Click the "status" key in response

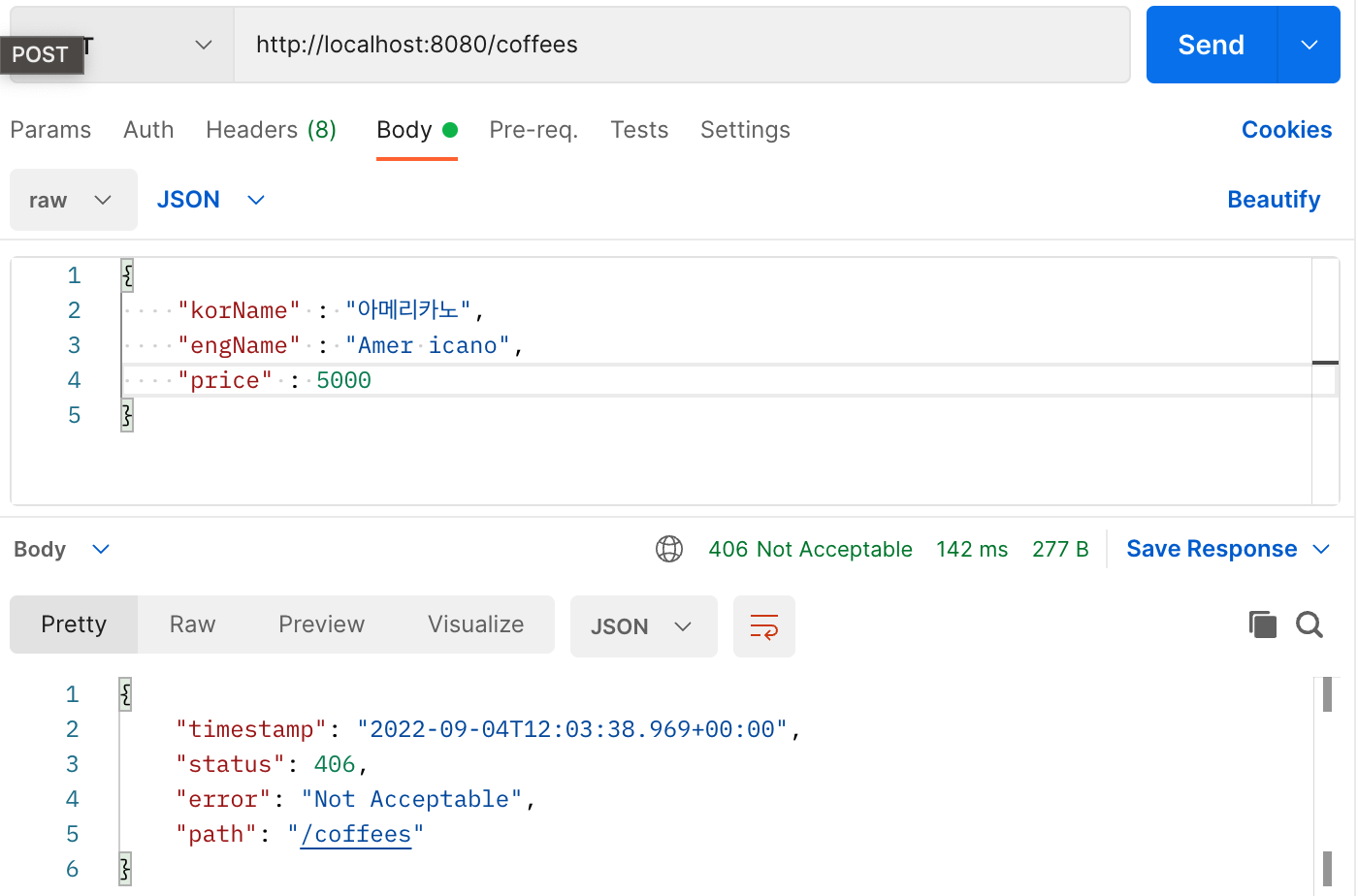click(231, 764)
